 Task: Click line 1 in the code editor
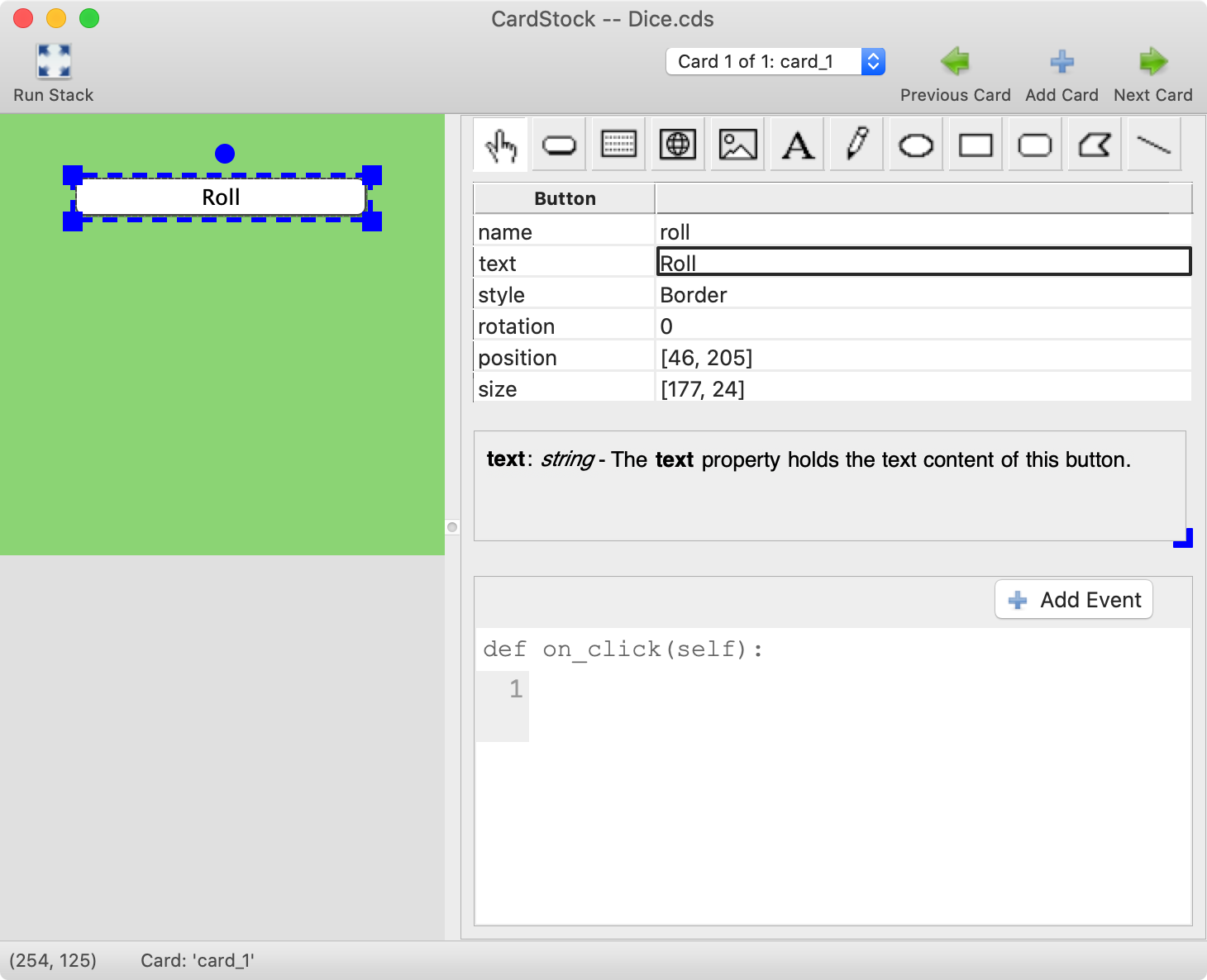(860, 688)
